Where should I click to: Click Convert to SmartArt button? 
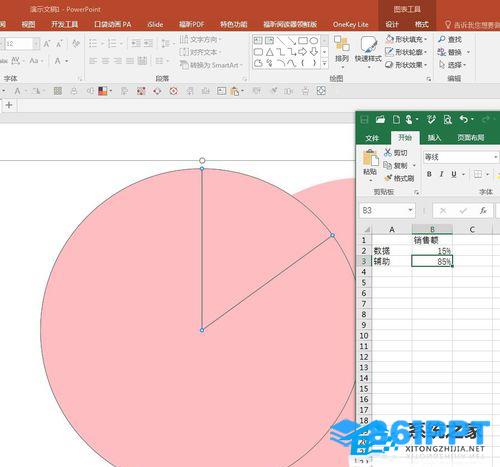[x=211, y=65]
